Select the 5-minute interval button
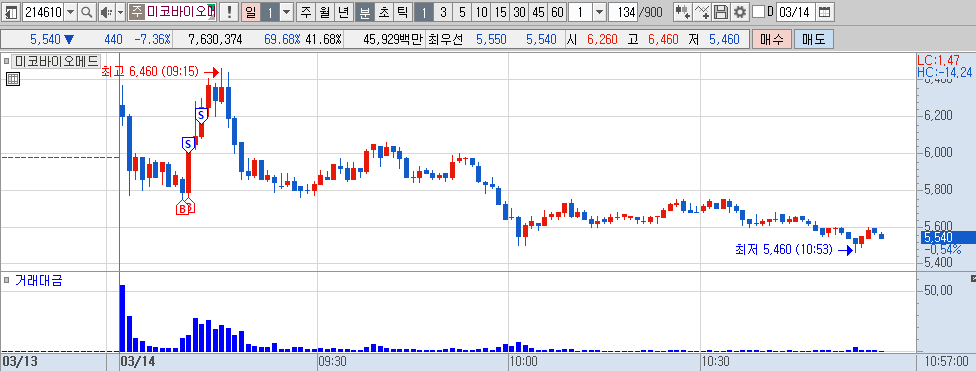The height and width of the screenshot is (371, 976). click(462, 11)
